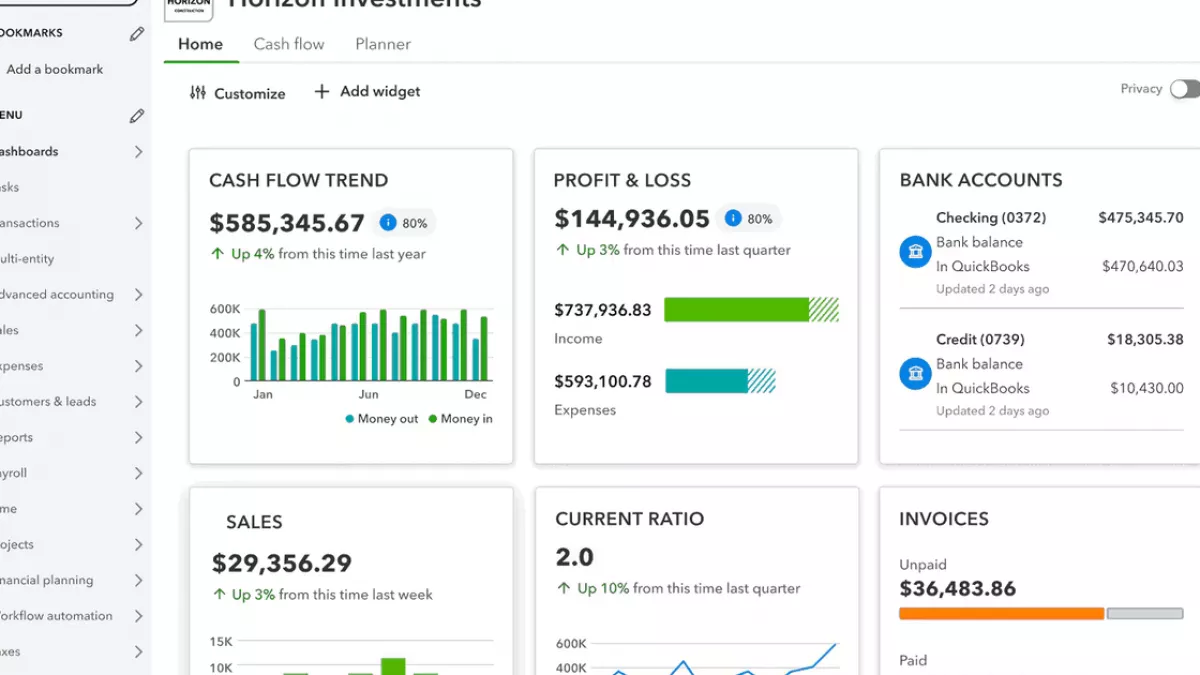This screenshot has height=675, width=1200.
Task: Toggle the Privacy switch
Action: (1185, 89)
